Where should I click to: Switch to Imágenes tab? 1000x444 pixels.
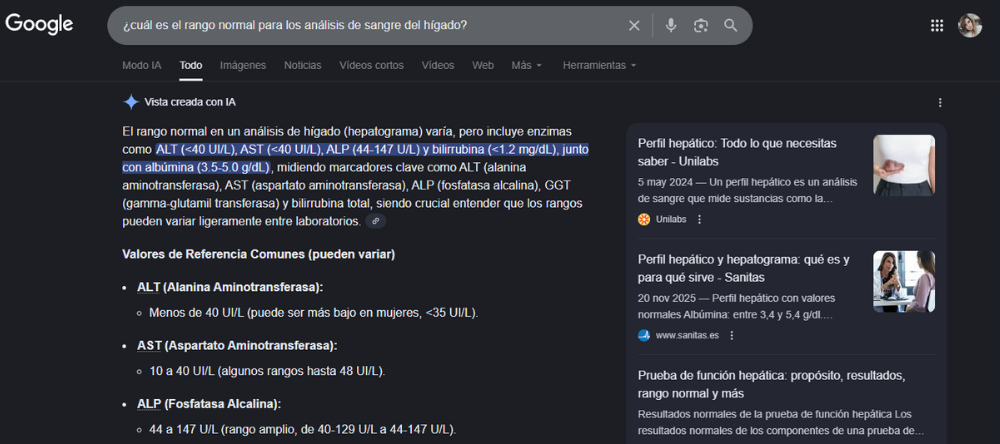click(x=243, y=65)
